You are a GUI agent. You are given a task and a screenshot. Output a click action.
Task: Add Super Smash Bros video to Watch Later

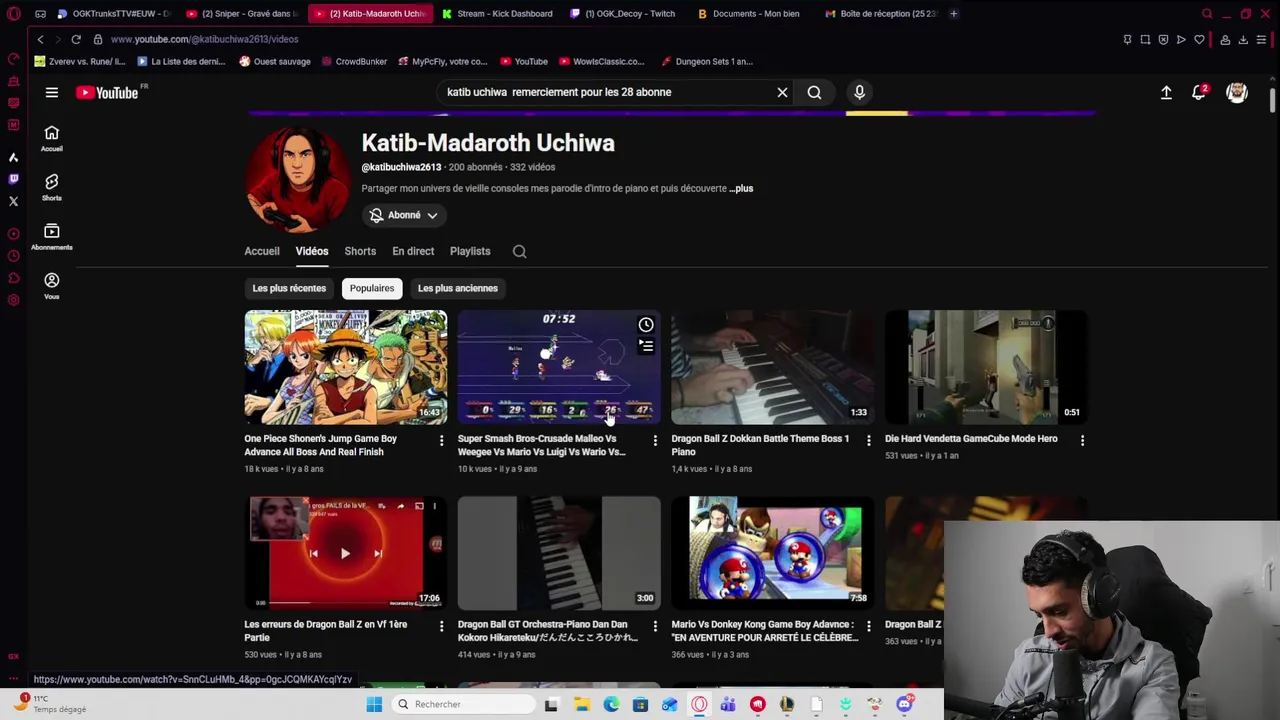(646, 325)
